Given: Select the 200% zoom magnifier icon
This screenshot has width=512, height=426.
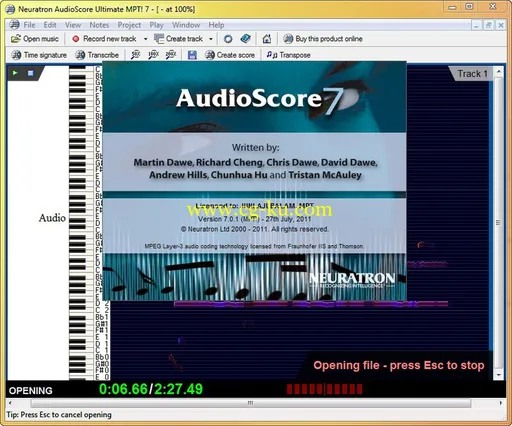Looking at the screenshot, I should (x=171, y=55).
